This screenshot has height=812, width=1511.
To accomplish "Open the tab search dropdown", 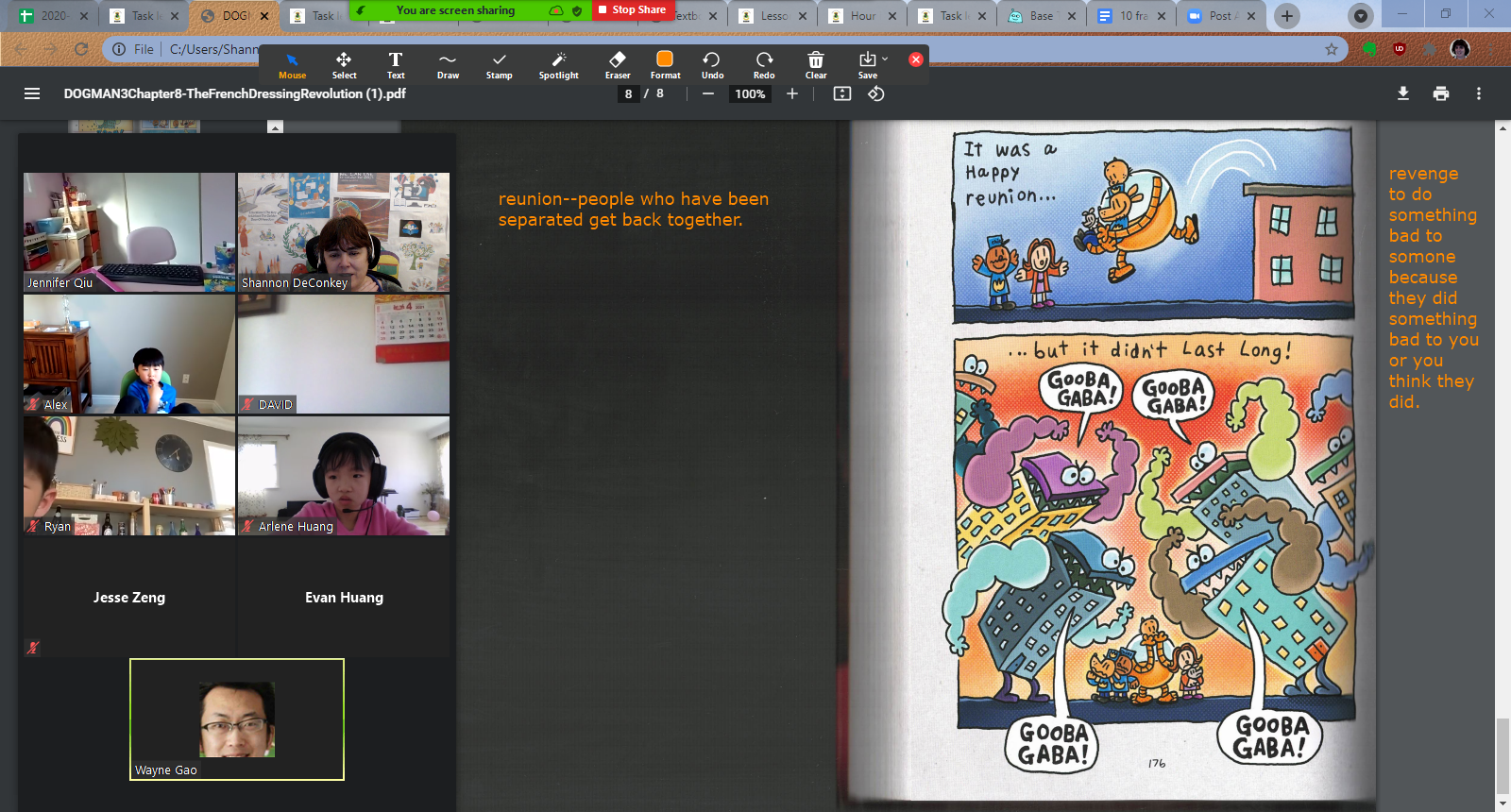I will 1360,16.
